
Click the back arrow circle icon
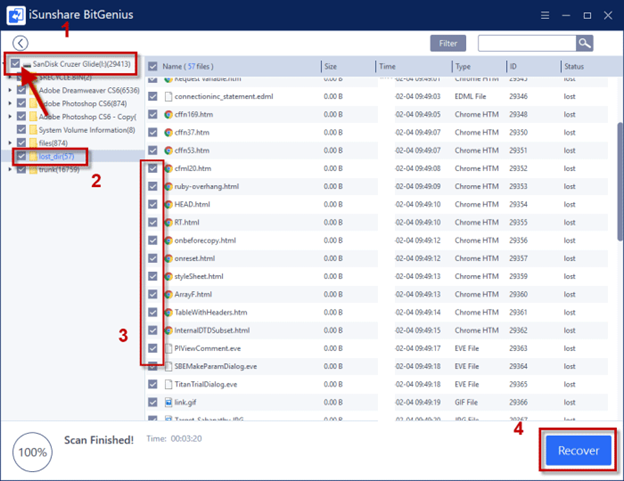click(20, 43)
